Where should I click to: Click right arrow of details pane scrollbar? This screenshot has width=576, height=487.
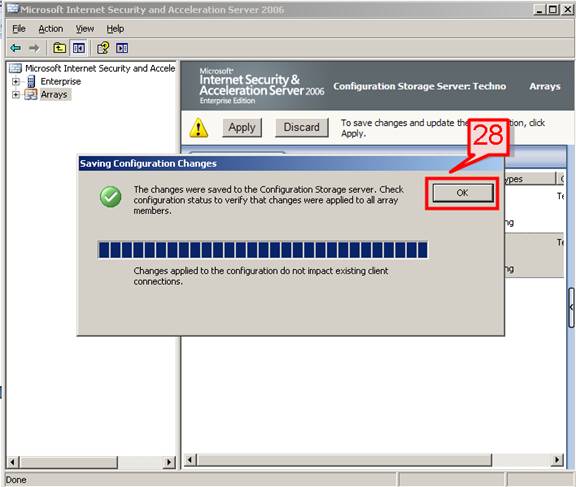click(557, 460)
